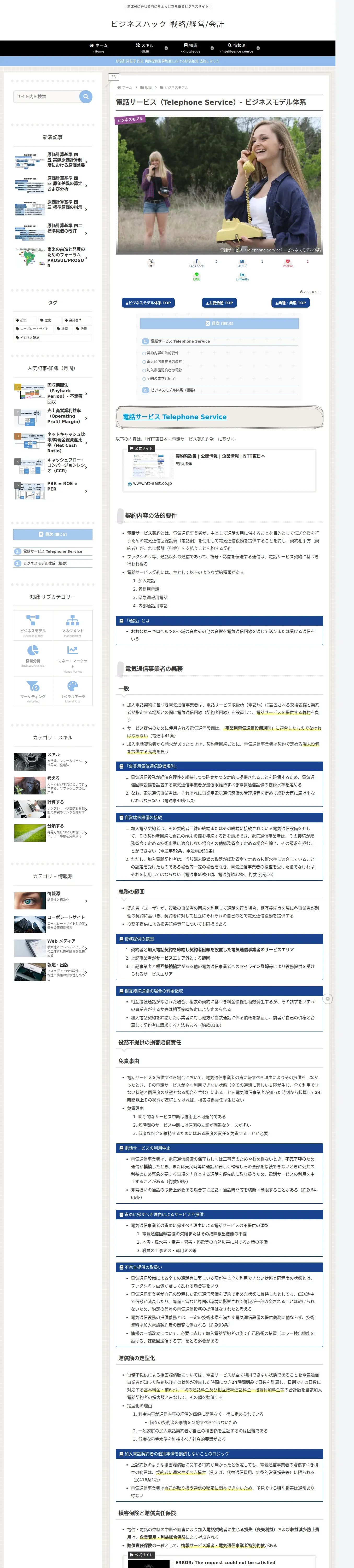Open the 電話サービス Telephone Service heading link
The image size is (354, 1568).
click(175, 417)
